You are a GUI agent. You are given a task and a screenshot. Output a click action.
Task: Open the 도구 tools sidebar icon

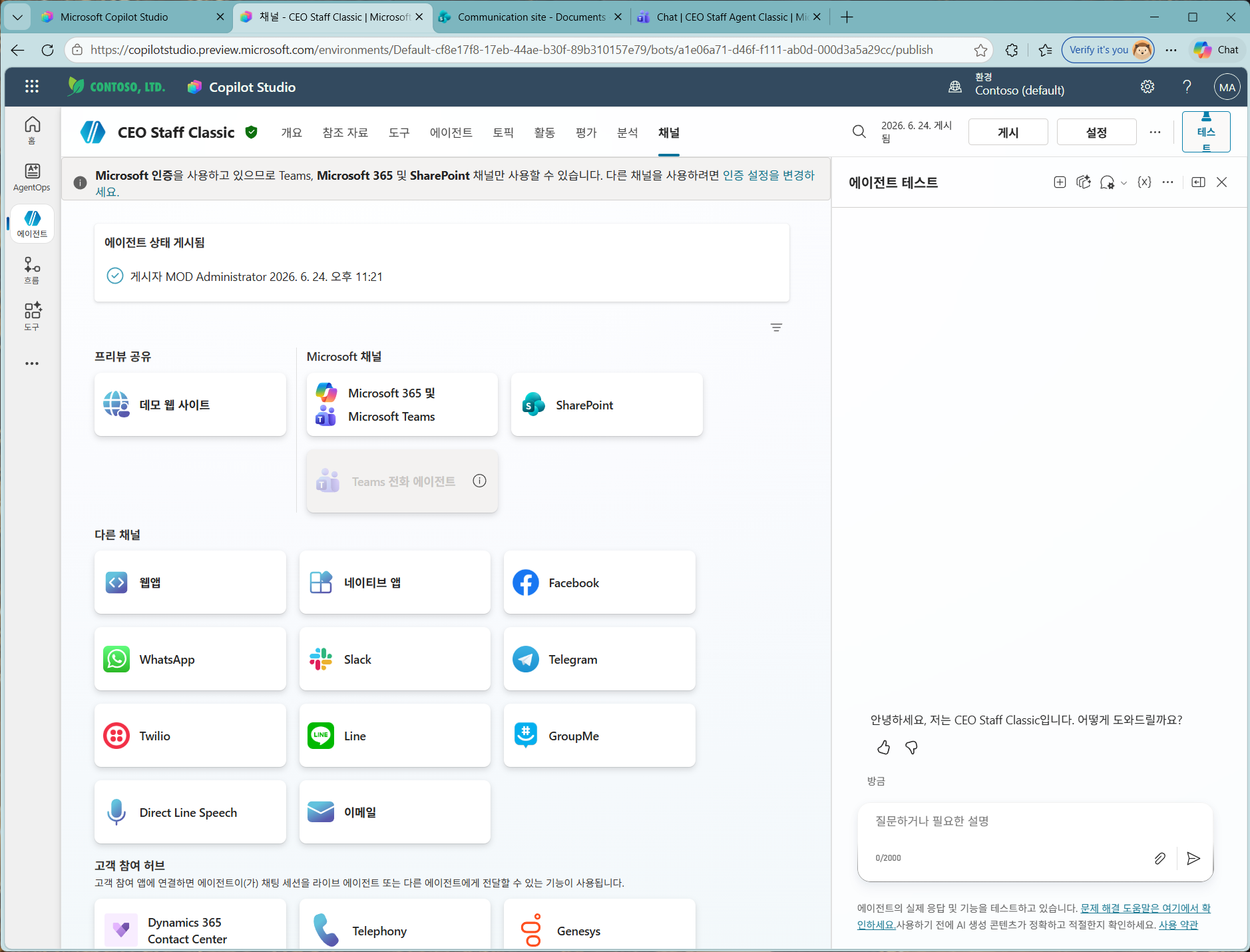coord(32,316)
